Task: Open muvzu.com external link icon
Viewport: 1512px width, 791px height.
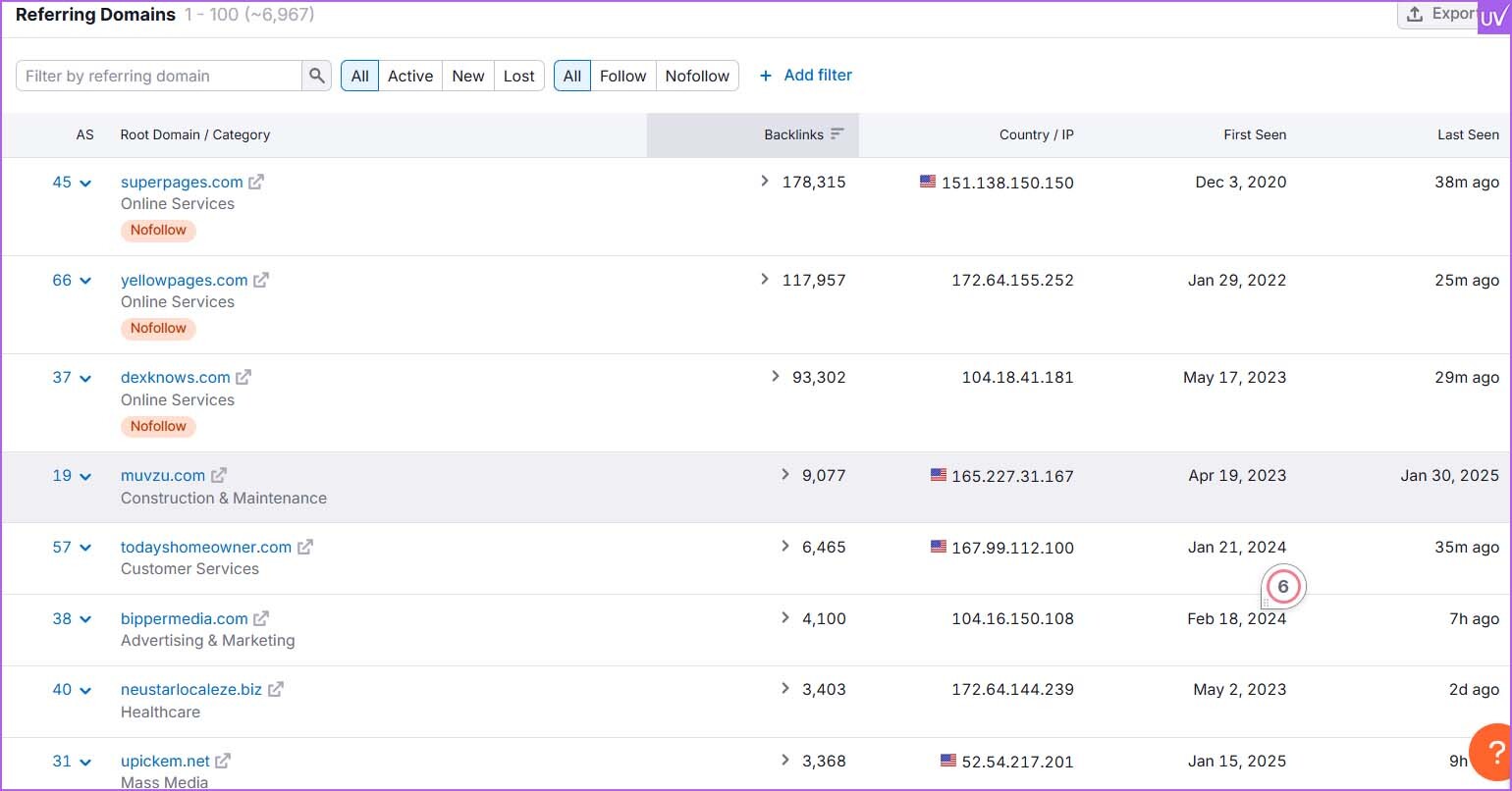Action: point(219,475)
